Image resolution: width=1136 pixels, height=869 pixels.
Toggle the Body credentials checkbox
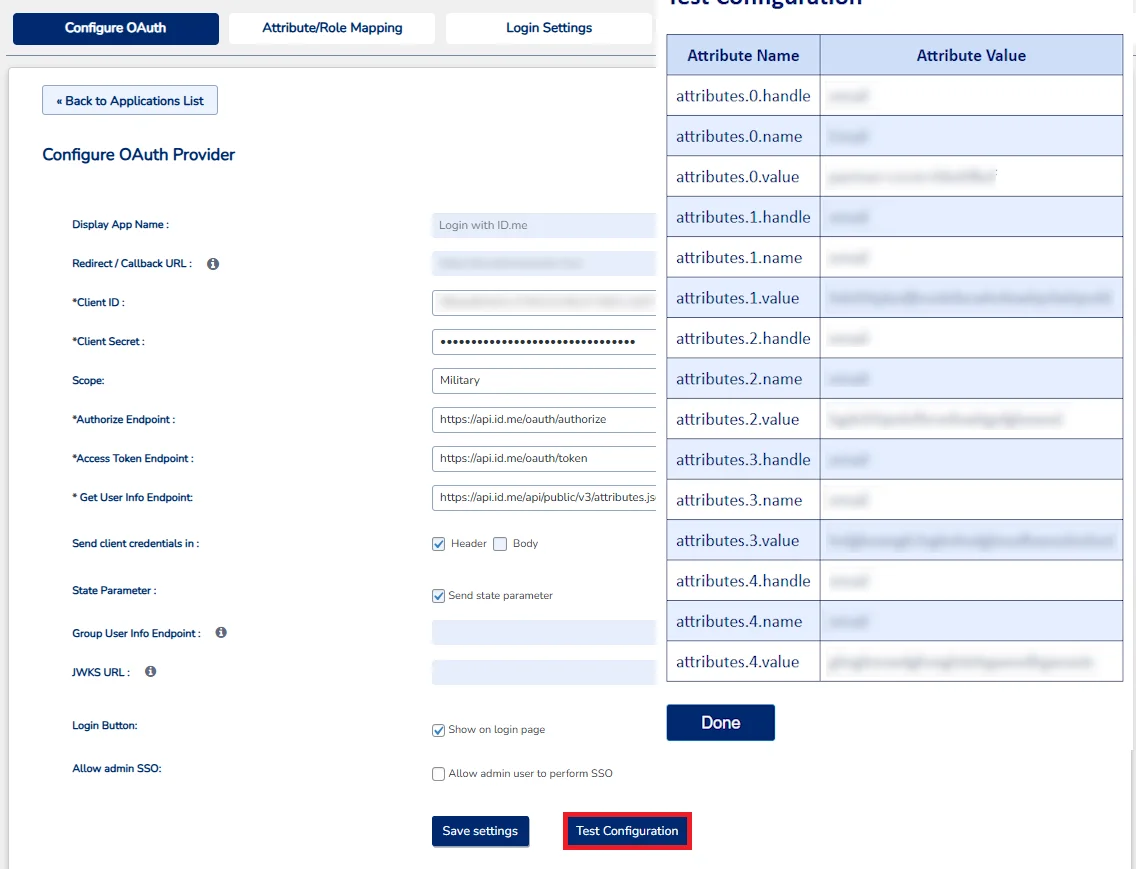500,544
